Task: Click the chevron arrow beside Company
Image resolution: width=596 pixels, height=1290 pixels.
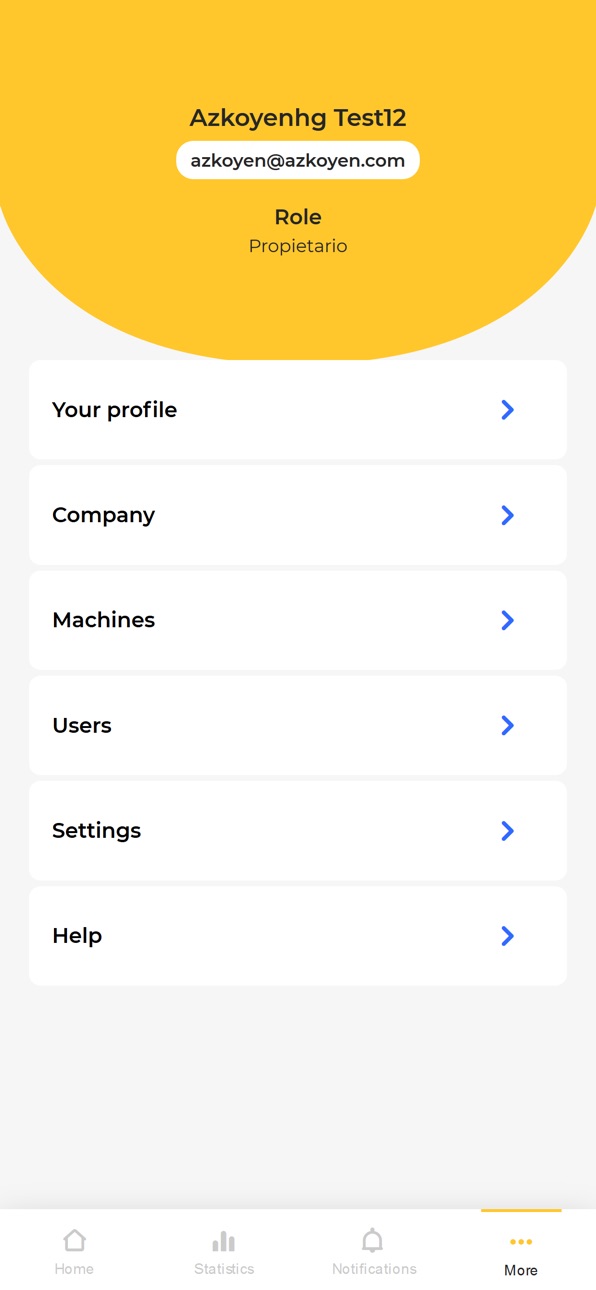Action: pyautogui.click(x=507, y=515)
